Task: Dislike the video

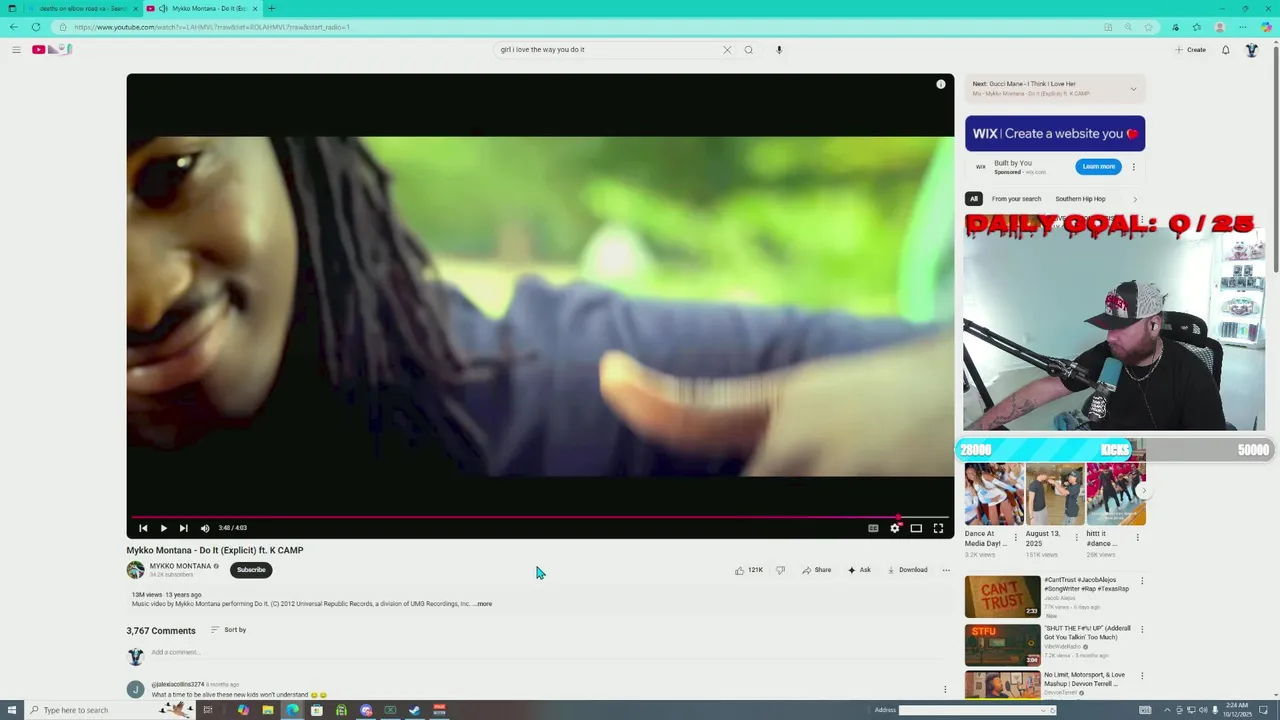Action: tap(780, 570)
